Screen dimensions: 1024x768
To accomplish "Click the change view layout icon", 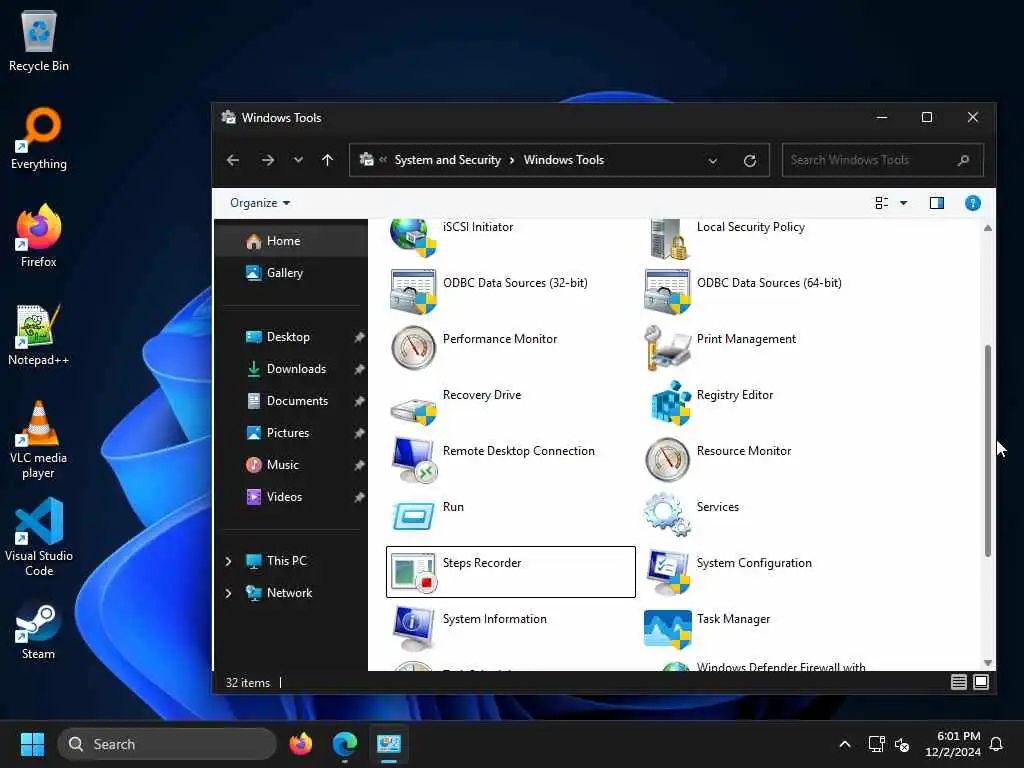I will point(882,203).
